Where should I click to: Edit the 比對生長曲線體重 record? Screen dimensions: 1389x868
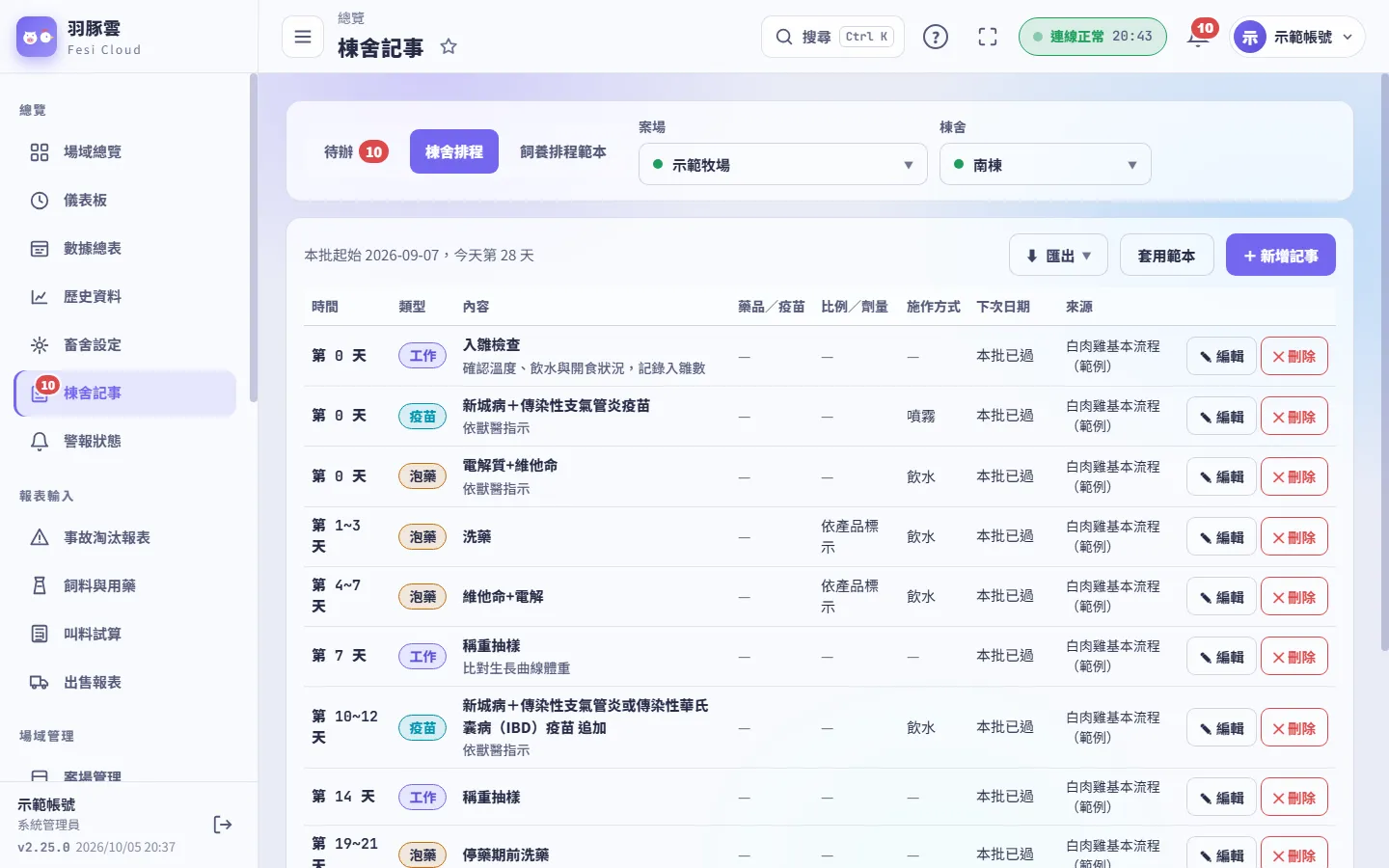point(1221,657)
